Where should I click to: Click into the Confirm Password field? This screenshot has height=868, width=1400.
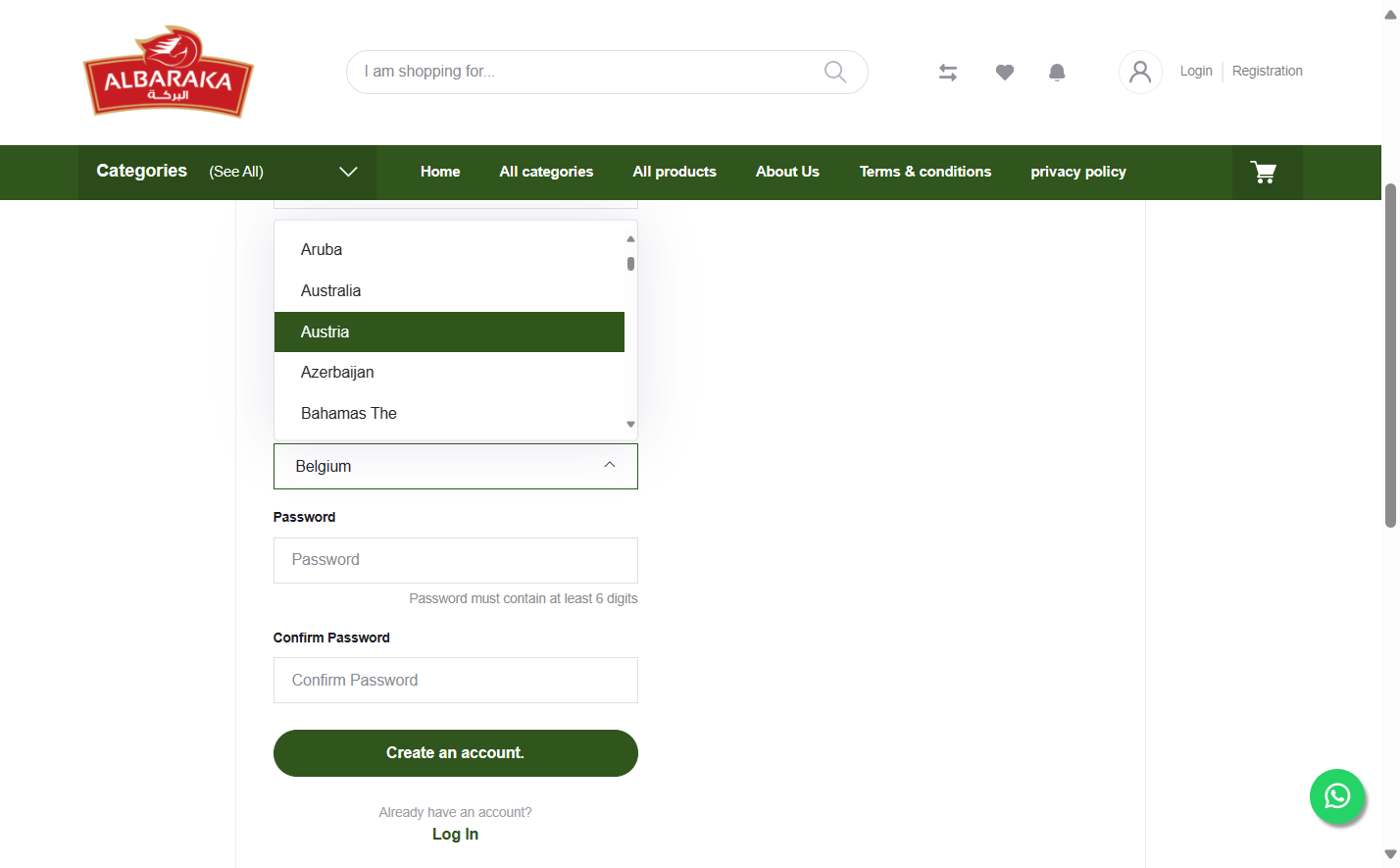point(456,681)
